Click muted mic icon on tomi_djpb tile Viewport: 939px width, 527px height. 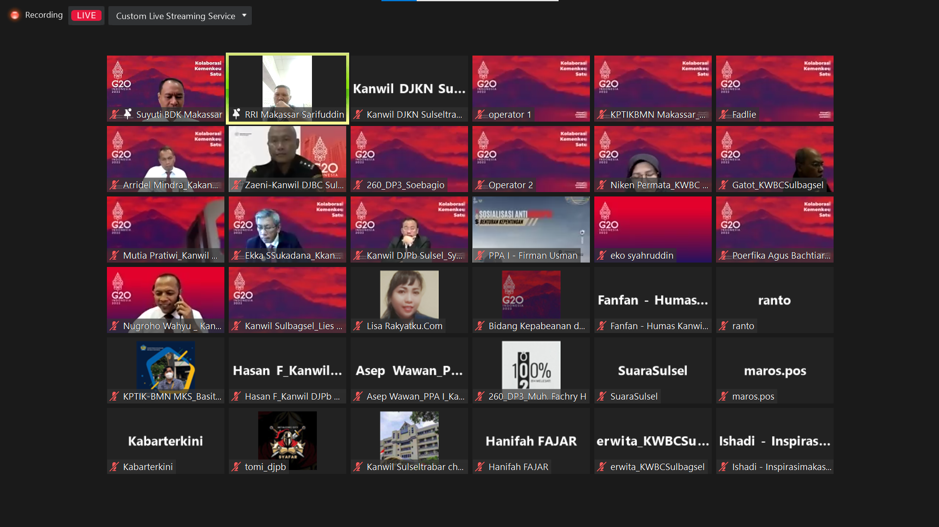tap(236, 467)
